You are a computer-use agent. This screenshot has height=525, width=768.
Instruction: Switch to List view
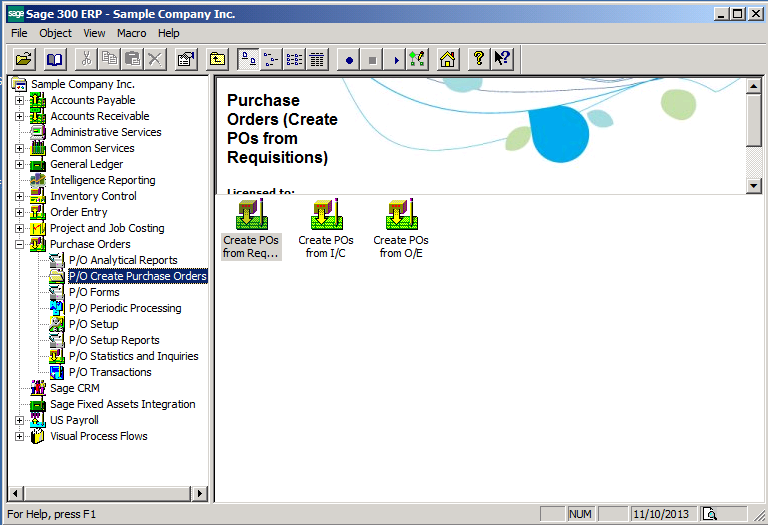point(294,60)
